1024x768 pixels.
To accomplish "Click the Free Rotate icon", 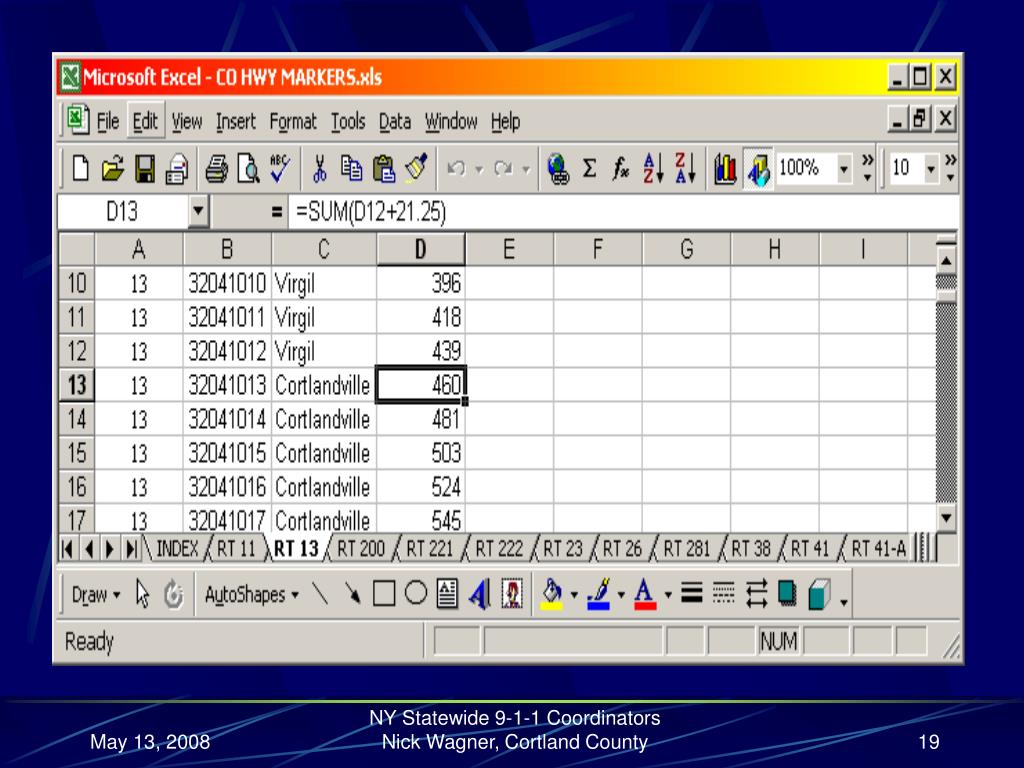I will click(x=174, y=594).
